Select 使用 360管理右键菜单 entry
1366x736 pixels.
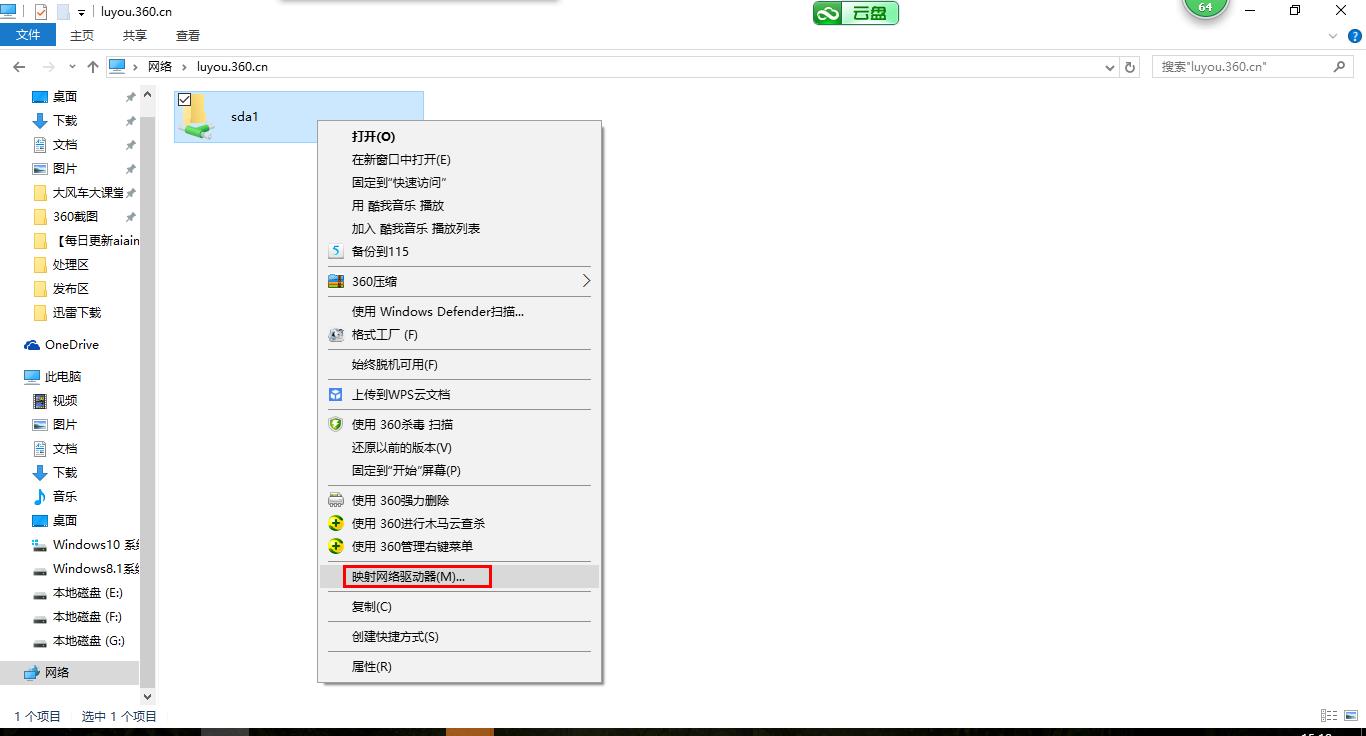[459, 547]
